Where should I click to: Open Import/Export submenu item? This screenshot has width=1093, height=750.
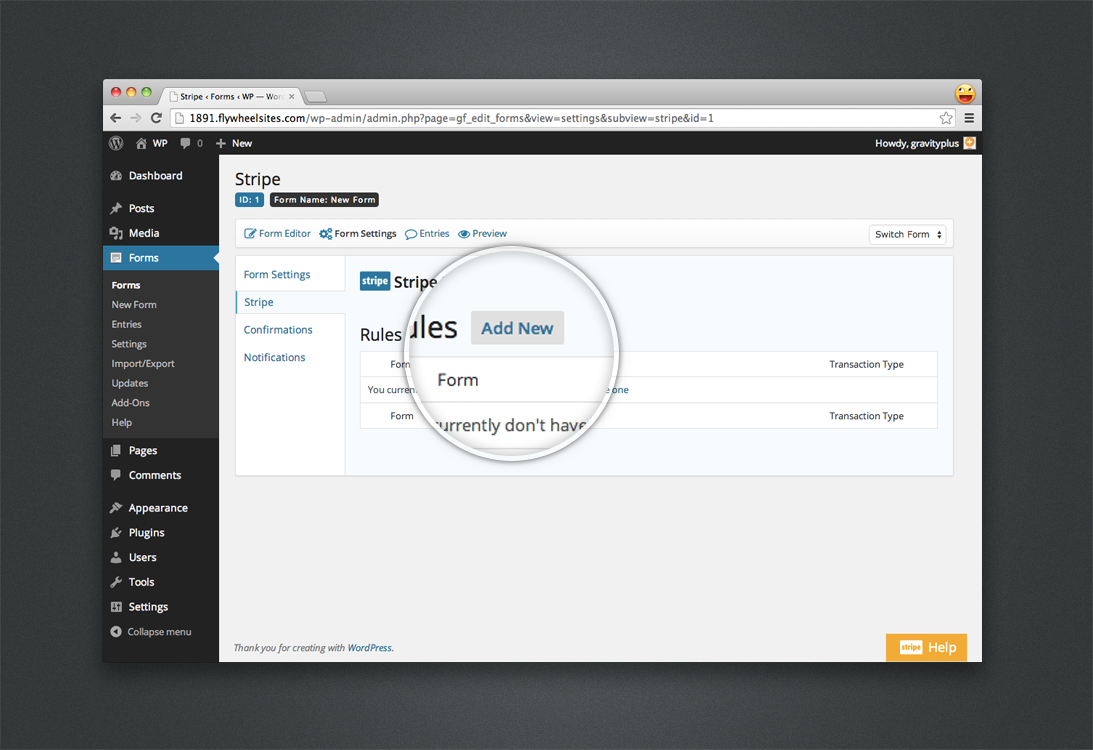tap(143, 363)
